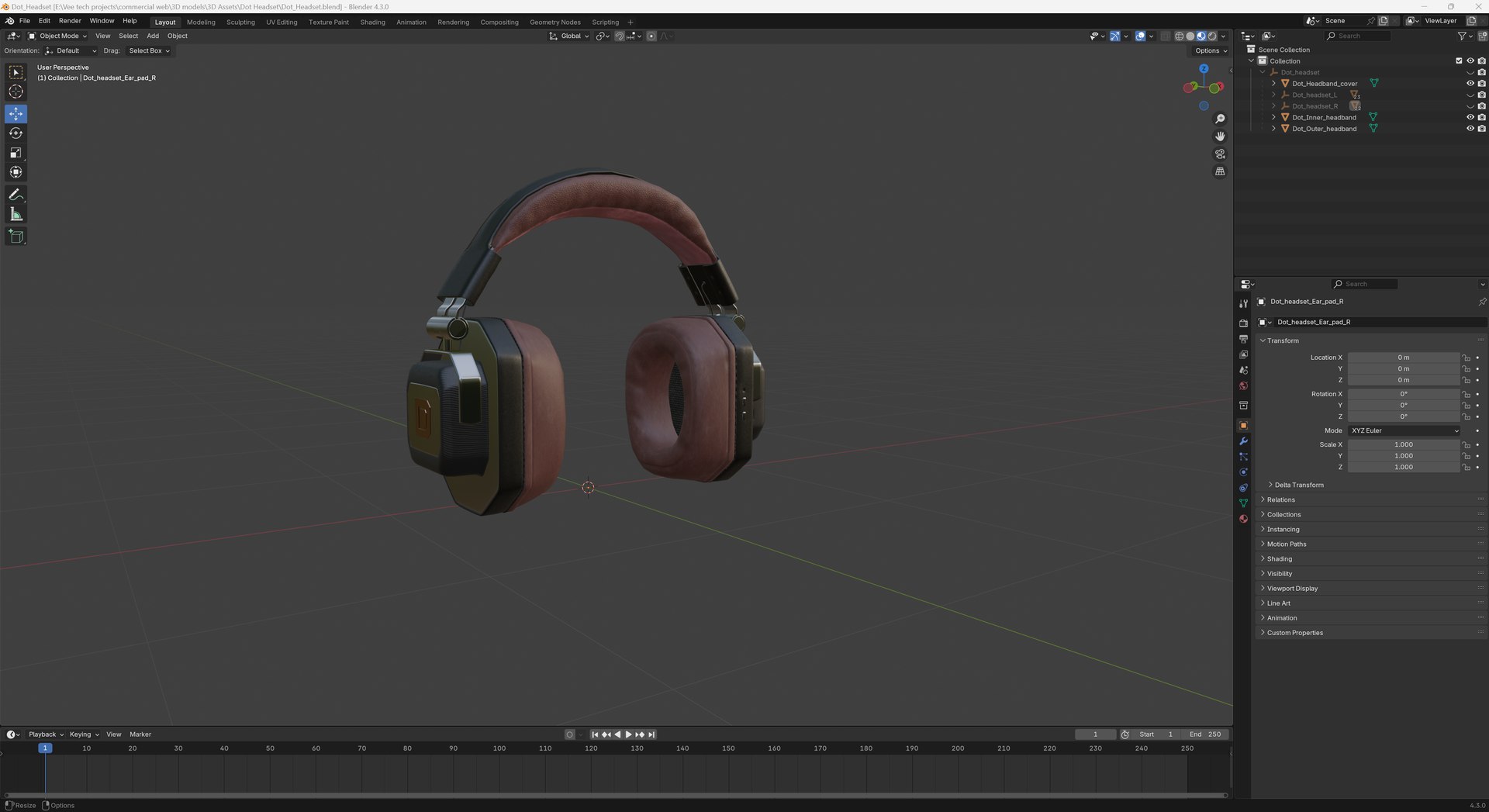This screenshot has height=812, width=1489.
Task: Select the Cursor tool in the toolbar
Action: [16, 92]
